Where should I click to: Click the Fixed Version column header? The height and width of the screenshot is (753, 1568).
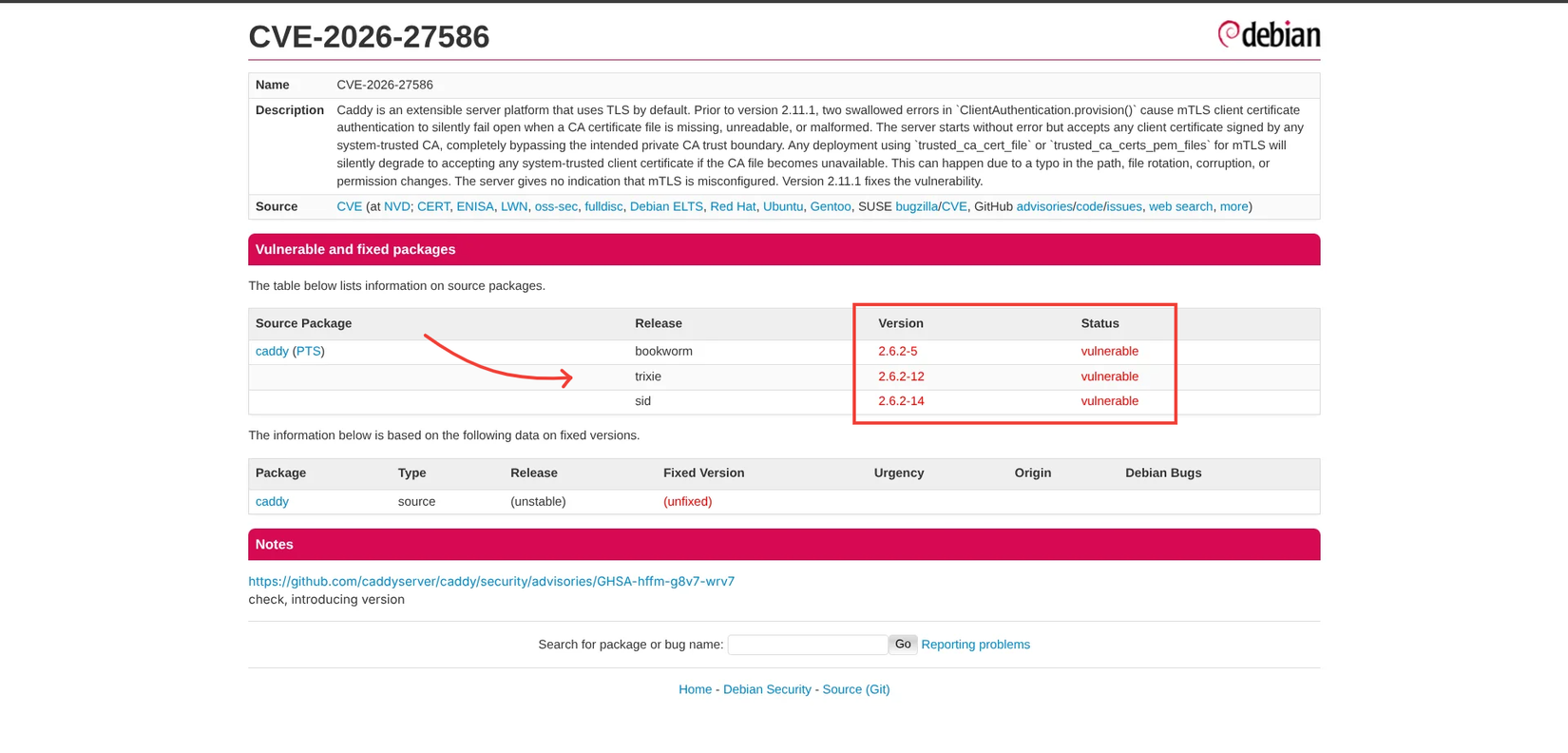[x=703, y=473]
